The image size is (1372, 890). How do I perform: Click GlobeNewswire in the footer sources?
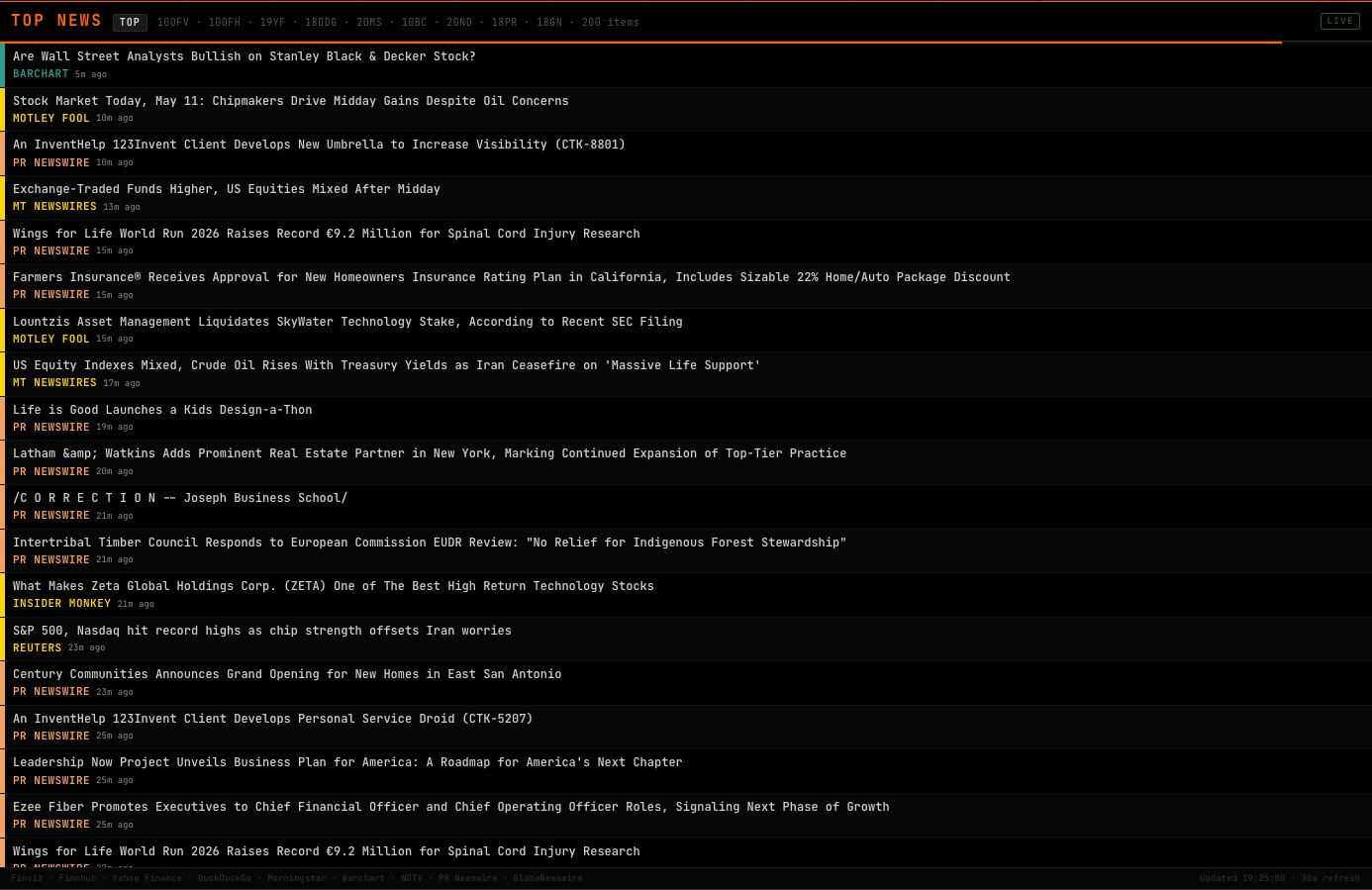(x=547, y=878)
